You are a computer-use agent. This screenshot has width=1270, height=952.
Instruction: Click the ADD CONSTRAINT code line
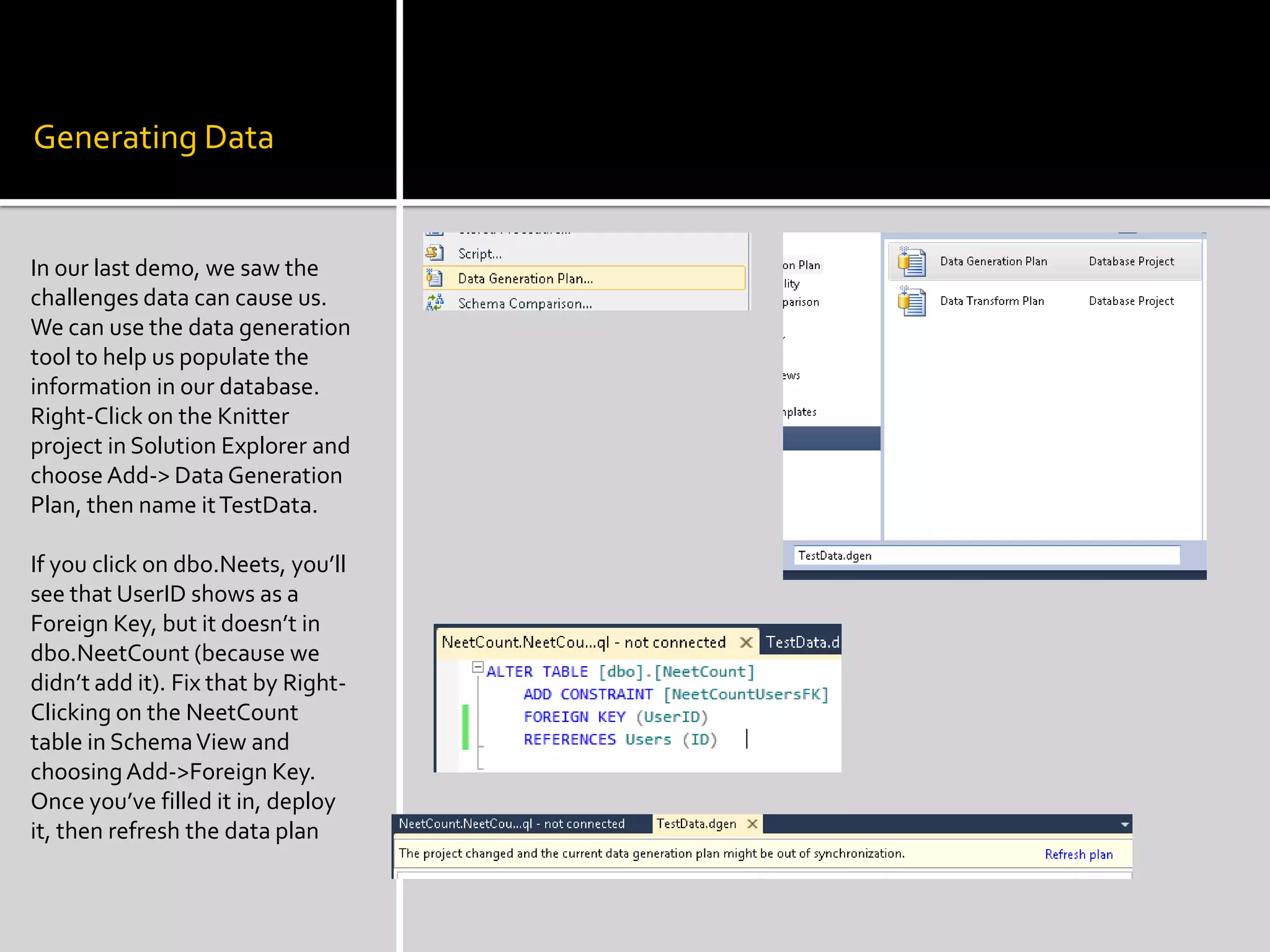[x=676, y=694]
